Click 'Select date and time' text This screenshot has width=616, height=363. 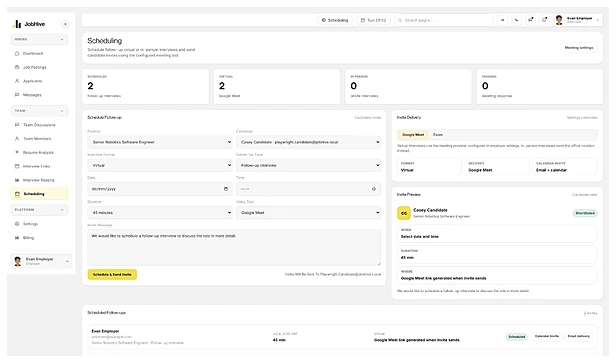coord(420,236)
